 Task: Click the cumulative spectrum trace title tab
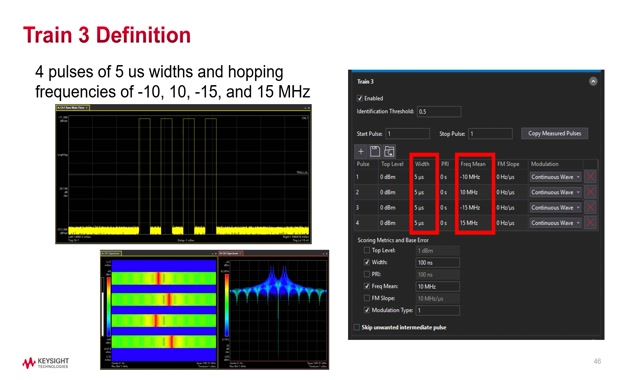230,253
